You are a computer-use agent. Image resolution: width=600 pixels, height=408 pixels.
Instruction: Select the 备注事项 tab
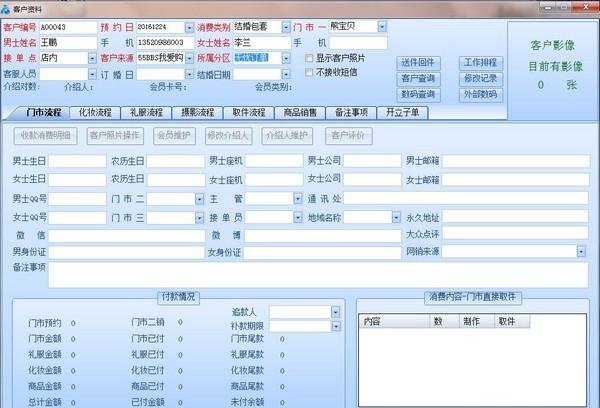[x=351, y=113]
